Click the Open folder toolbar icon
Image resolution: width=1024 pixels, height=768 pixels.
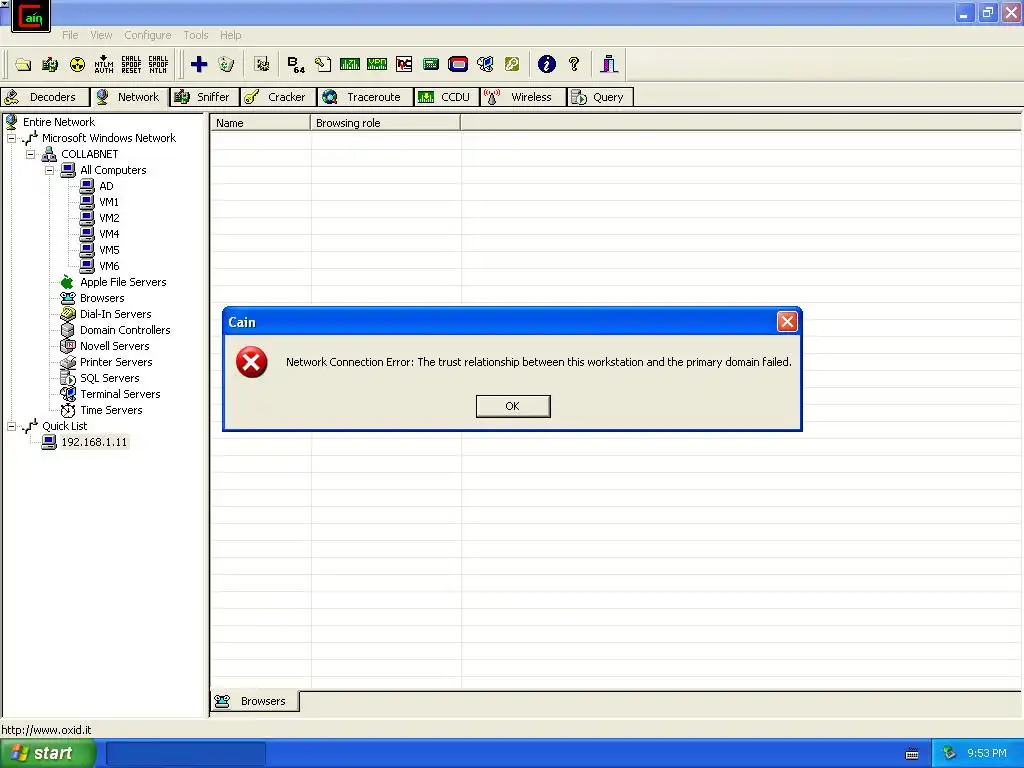24,64
